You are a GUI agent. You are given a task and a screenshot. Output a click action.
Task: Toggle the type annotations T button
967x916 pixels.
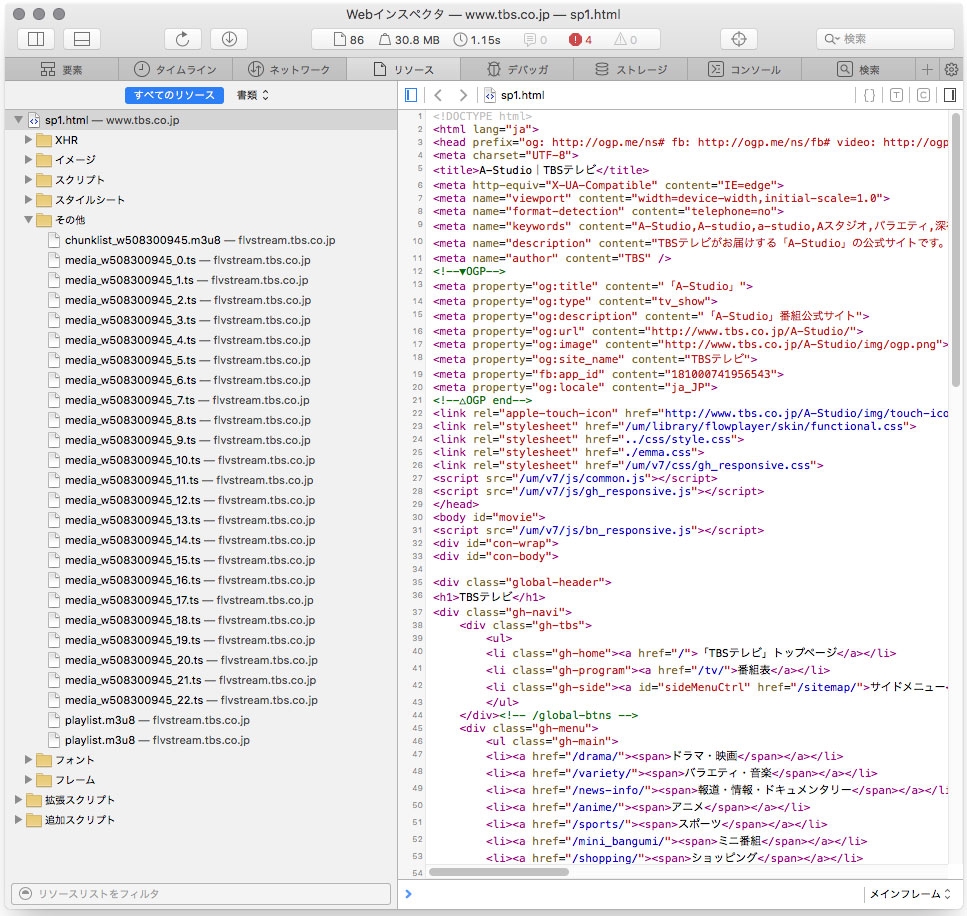pos(896,95)
